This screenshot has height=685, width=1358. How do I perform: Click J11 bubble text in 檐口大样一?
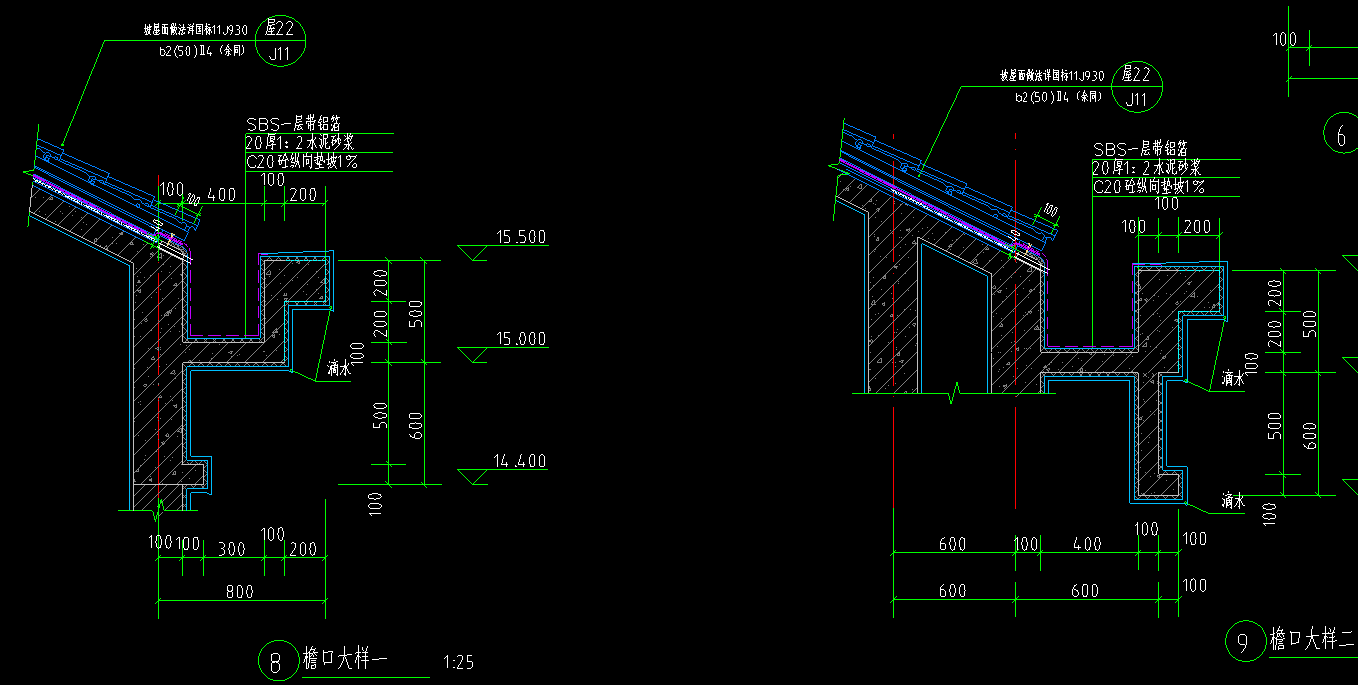[x=281, y=54]
